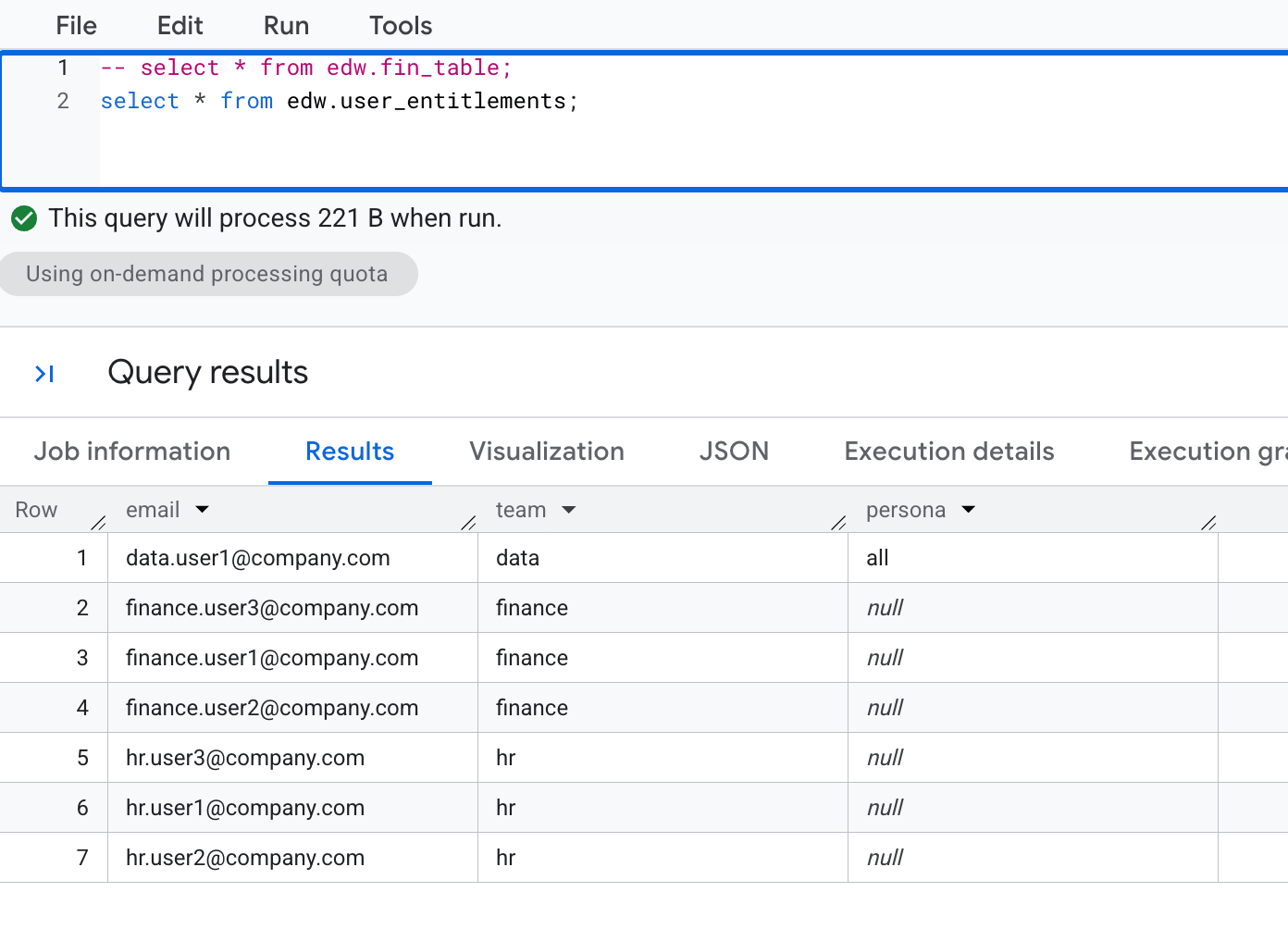Switch to the Visualization tab
Viewport: 1288px width, 929px height.
click(547, 452)
